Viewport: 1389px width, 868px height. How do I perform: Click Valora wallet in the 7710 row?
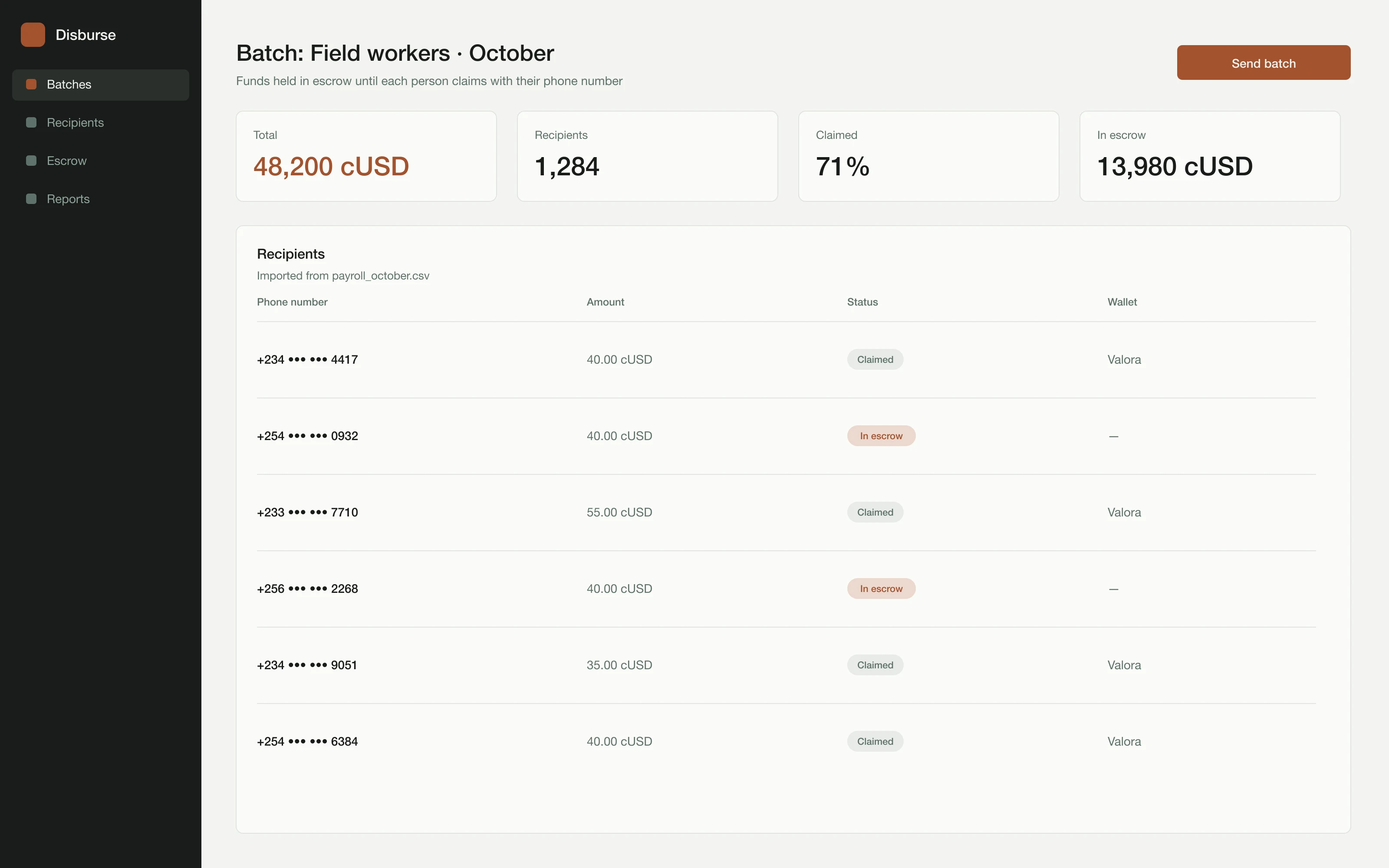coord(1124,513)
